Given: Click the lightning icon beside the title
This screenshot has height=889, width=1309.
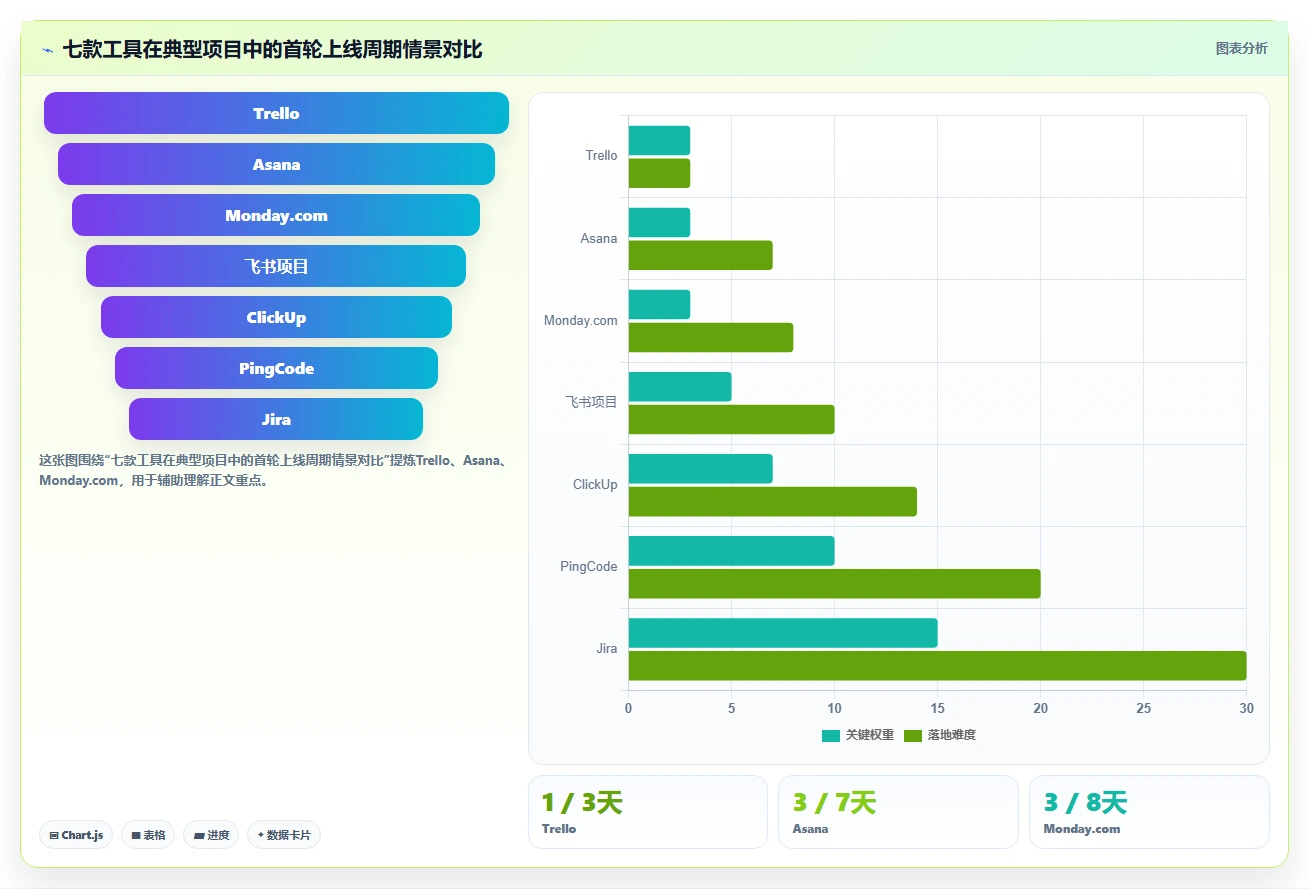Looking at the screenshot, I should click(47, 50).
